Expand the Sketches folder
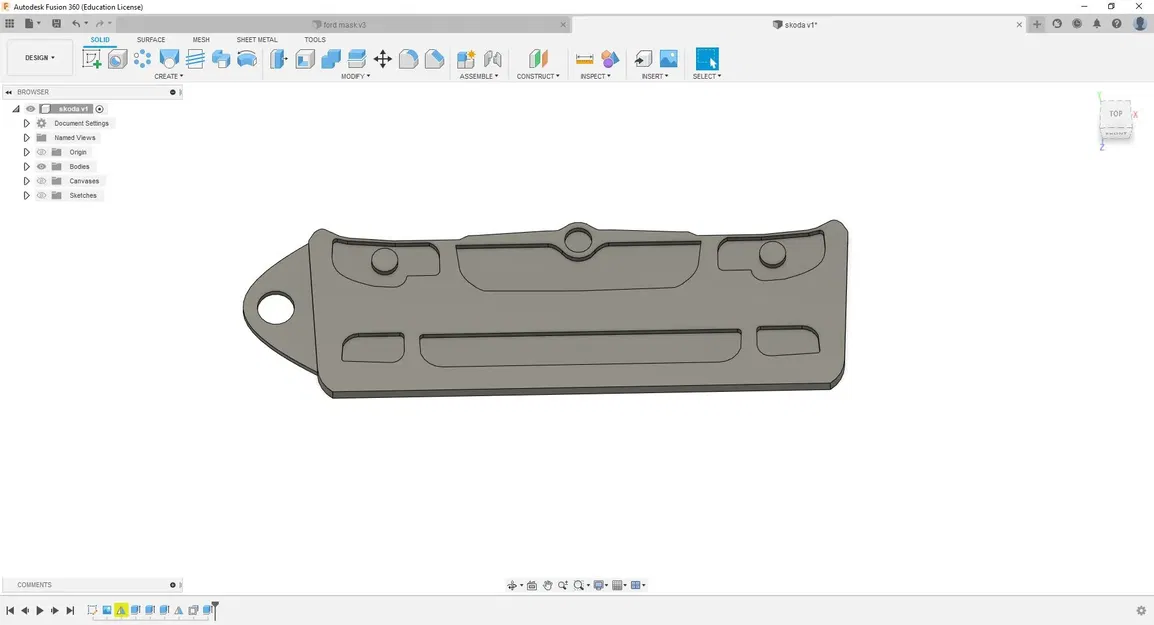 pos(26,196)
